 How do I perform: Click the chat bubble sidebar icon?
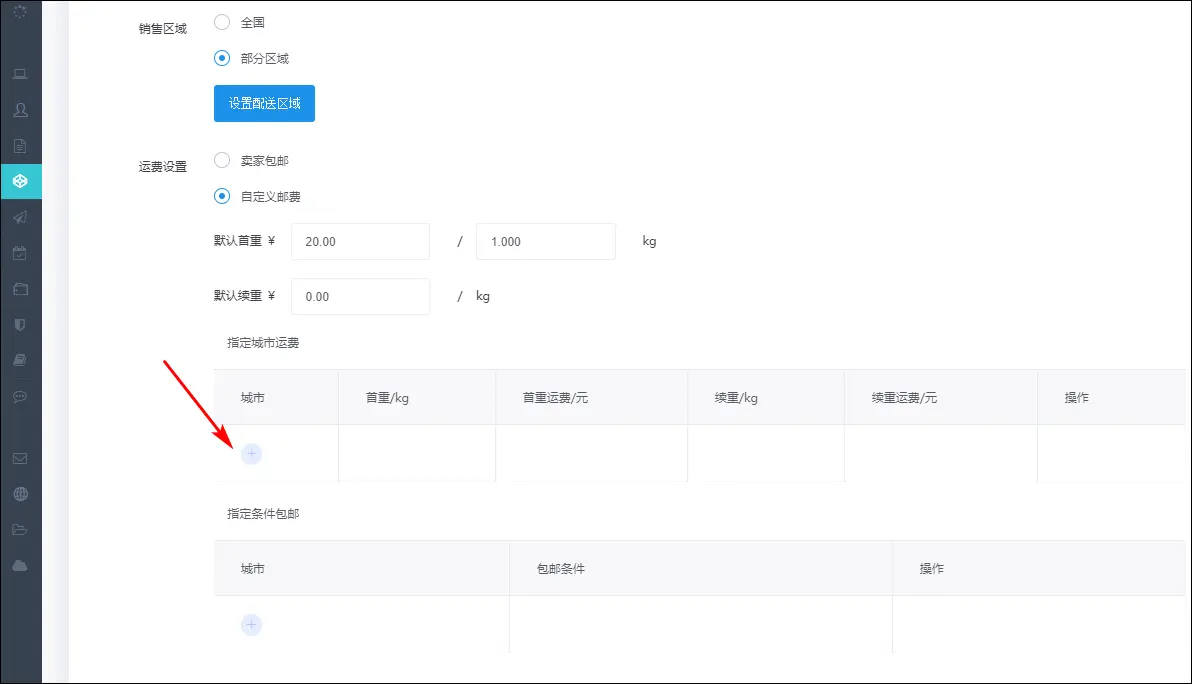pyautogui.click(x=20, y=396)
